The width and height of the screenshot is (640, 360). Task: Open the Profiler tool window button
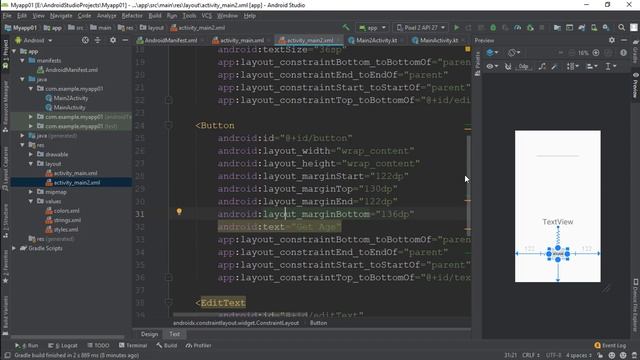(198, 345)
